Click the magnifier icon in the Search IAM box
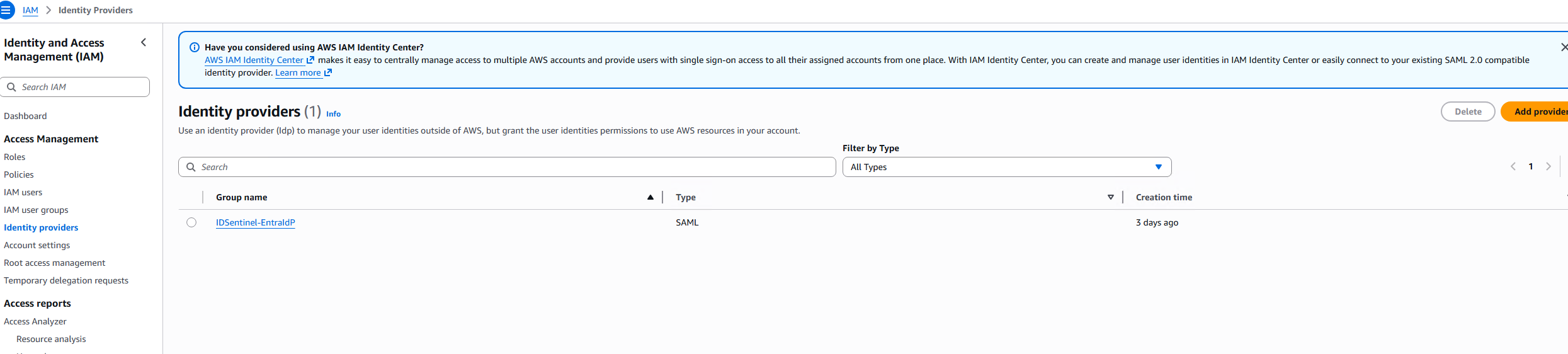 [x=11, y=87]
